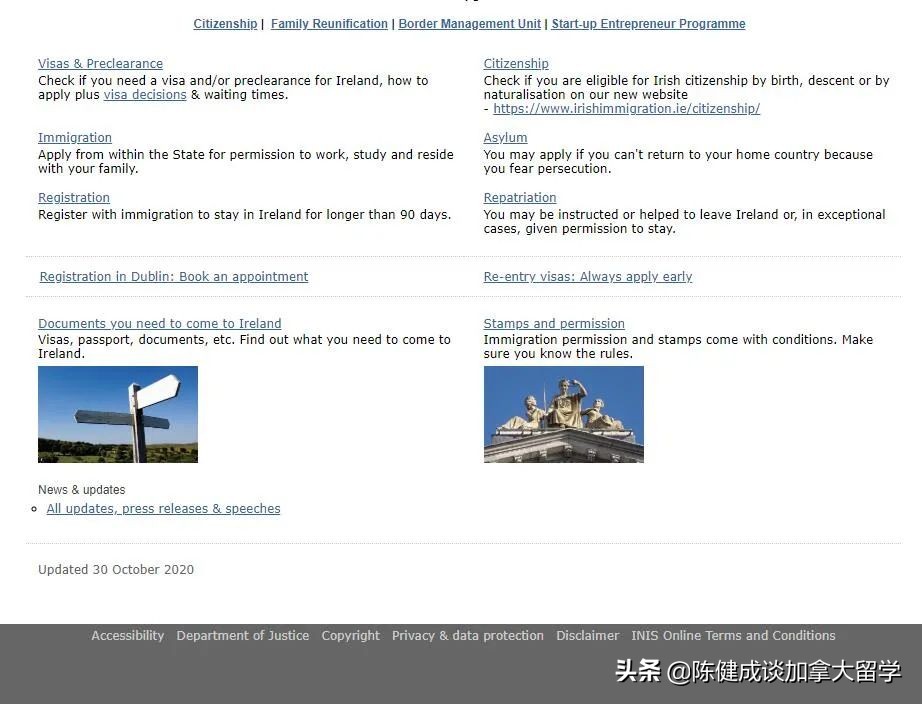922x704 pixels.
Task: Open the Family Reunification section
Action: [x=329, y=23]
